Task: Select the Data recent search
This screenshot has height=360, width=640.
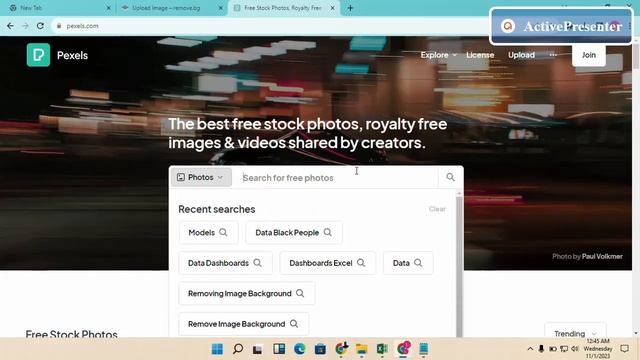Action: pyautogui.click(x=408, y=263)
